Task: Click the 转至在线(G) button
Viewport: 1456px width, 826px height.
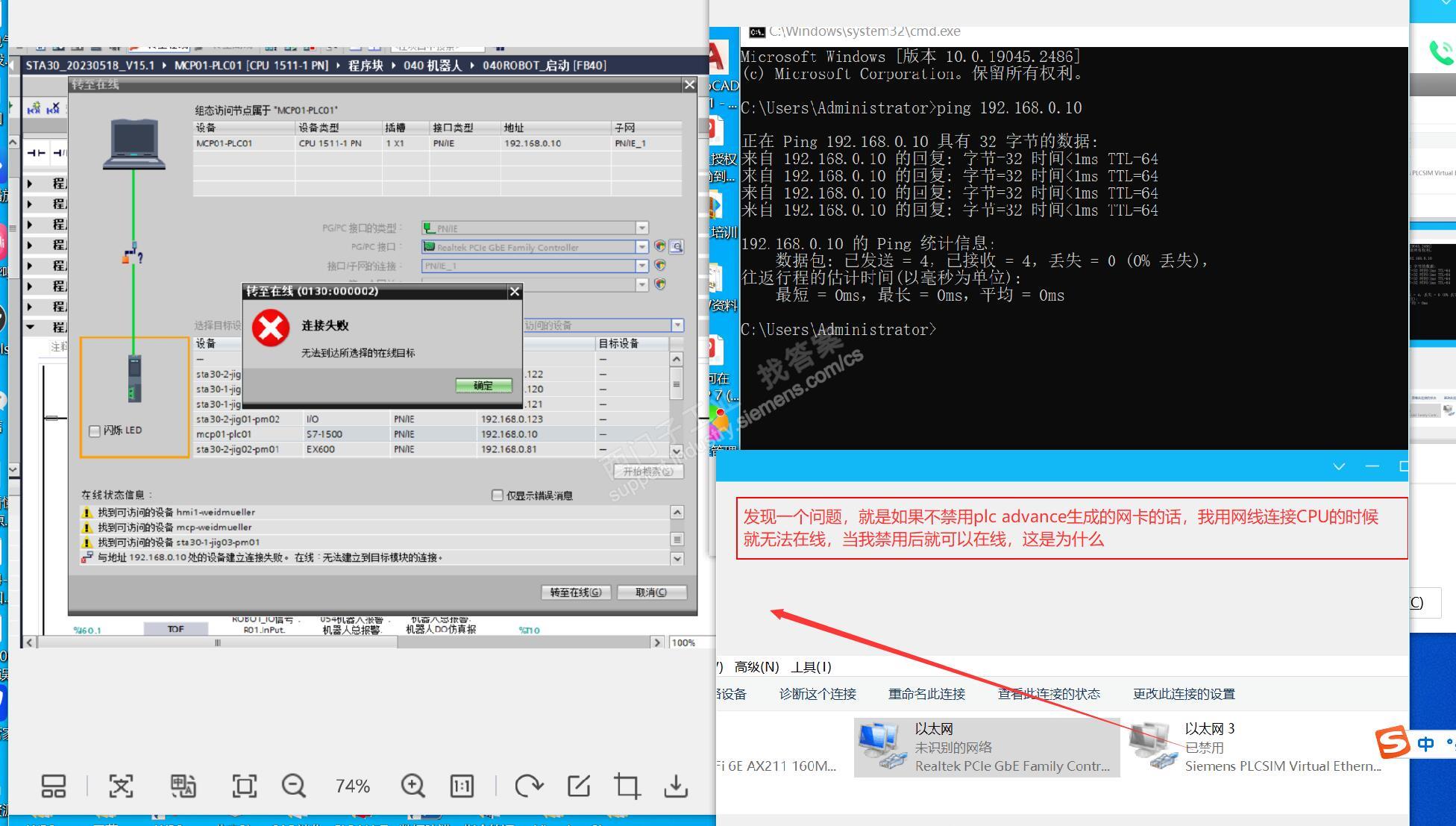Action: [x=575, y=592]
